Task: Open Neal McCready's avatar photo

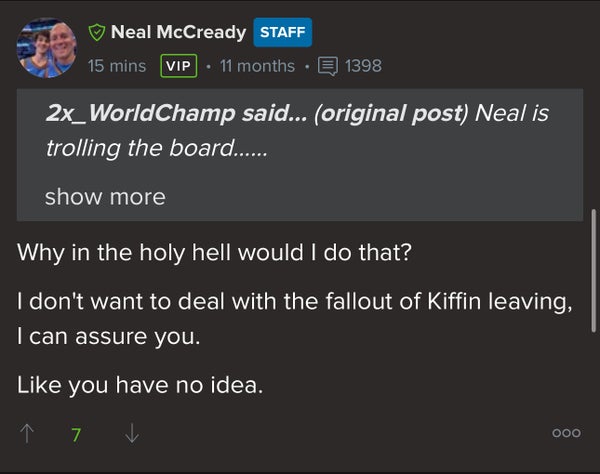Action: [45, 47]
